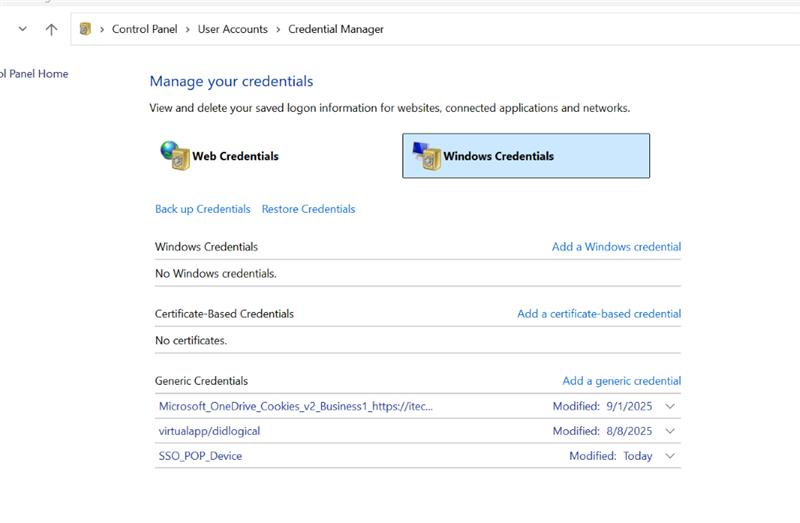Click Modified Today date text
800x523 pixels.
point(610,456)
